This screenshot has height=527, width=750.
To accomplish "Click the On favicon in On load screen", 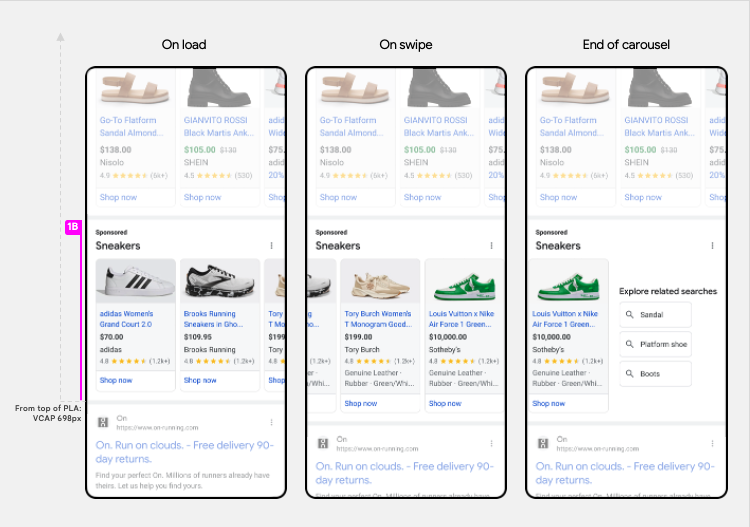I will coord(103,422).
